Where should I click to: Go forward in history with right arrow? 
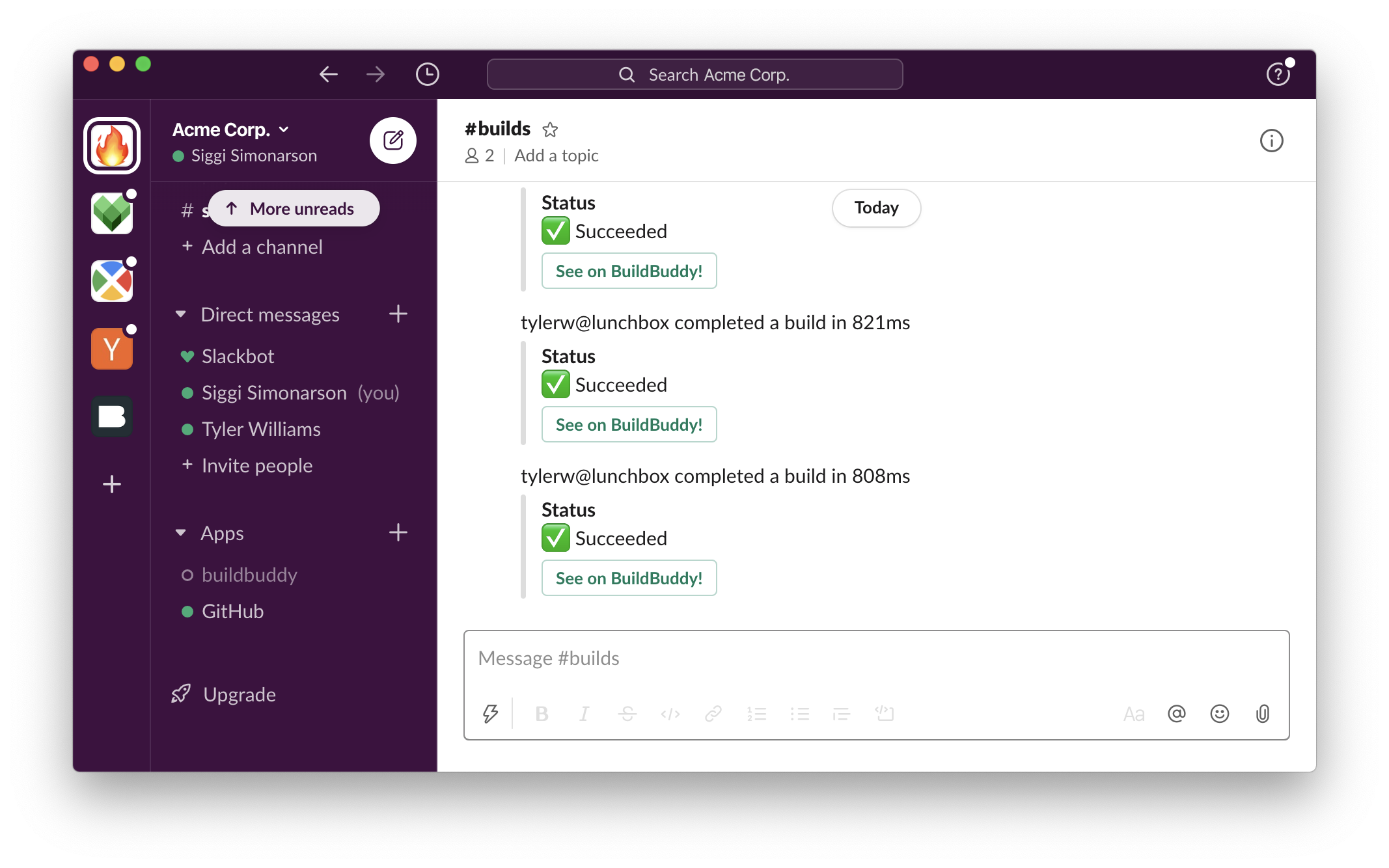376,74
